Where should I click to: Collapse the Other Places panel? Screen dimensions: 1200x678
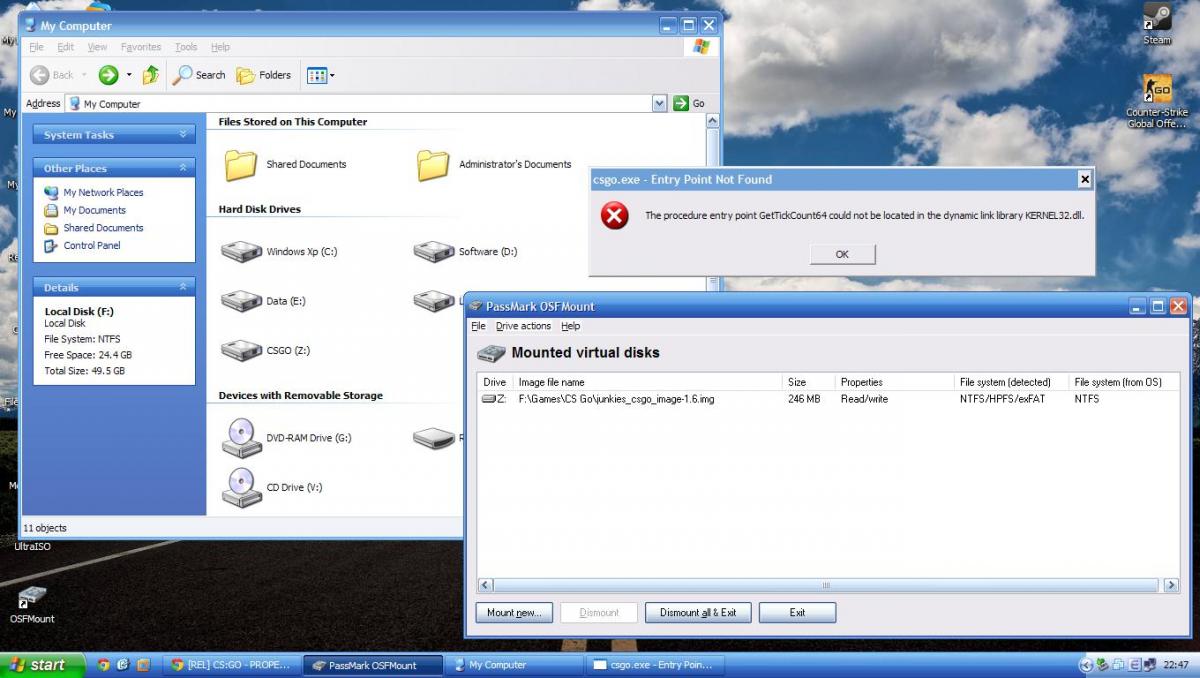point(182,168)
